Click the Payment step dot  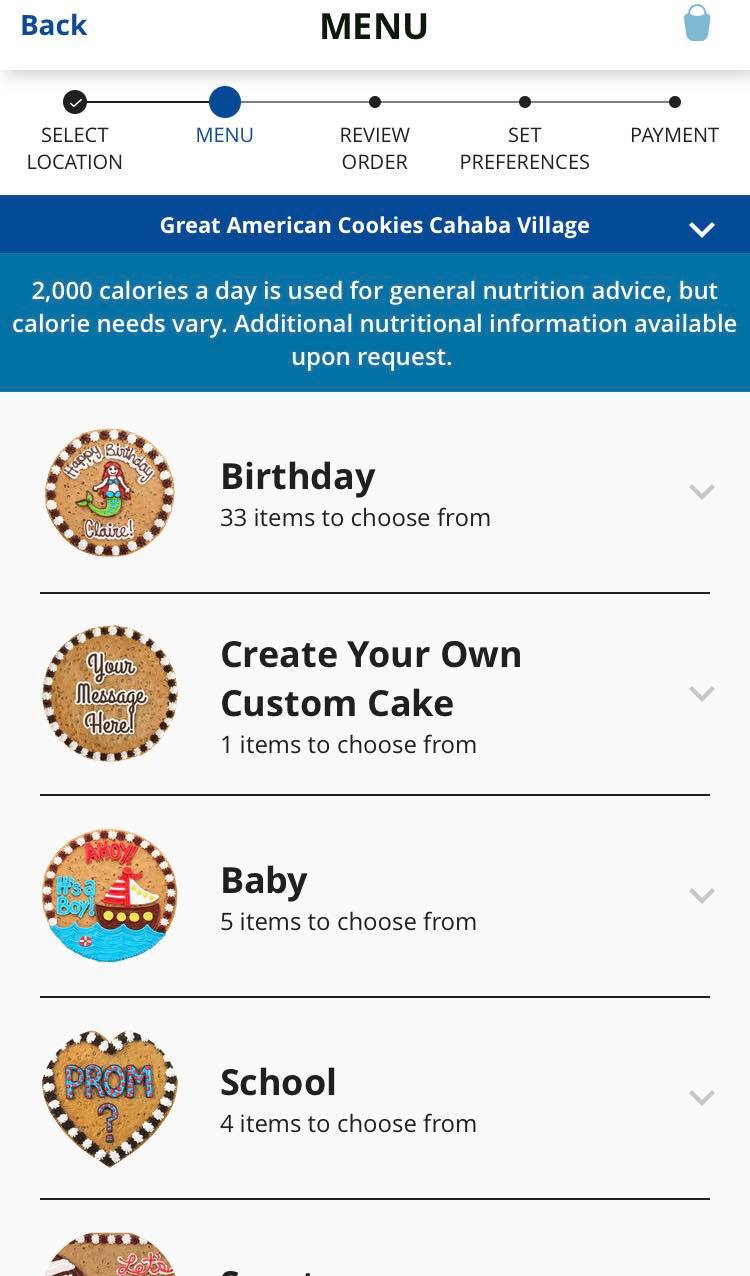click(675, 102)
